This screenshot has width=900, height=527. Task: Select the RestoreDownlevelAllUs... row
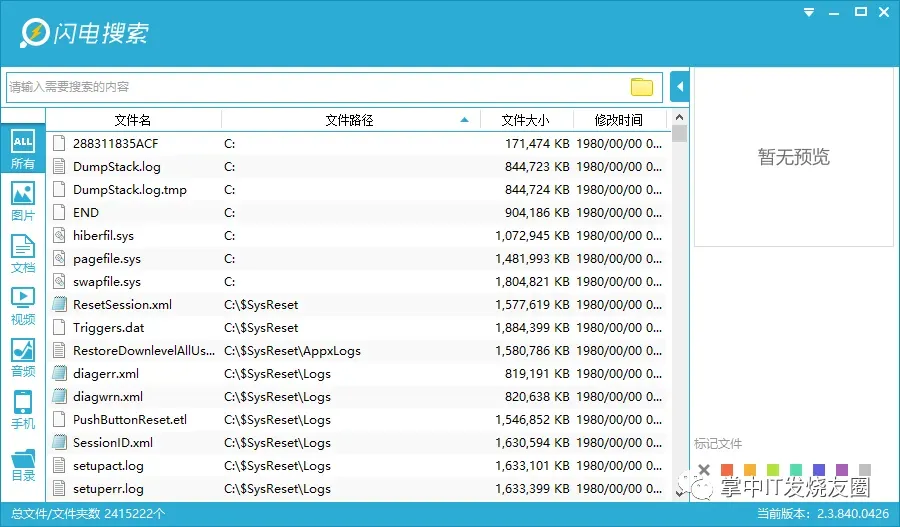point(358,350)
